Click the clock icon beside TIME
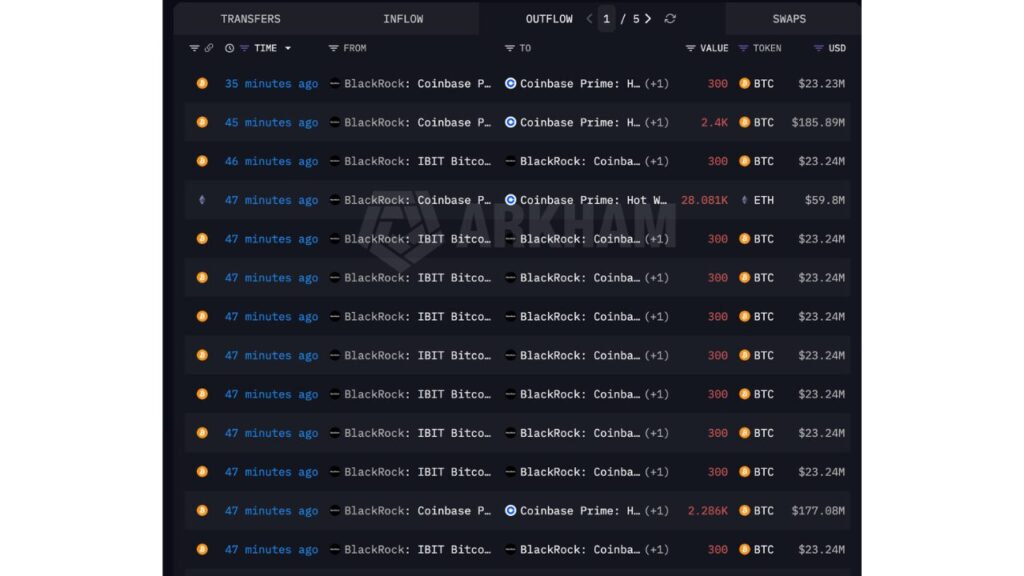 (229, 48)
